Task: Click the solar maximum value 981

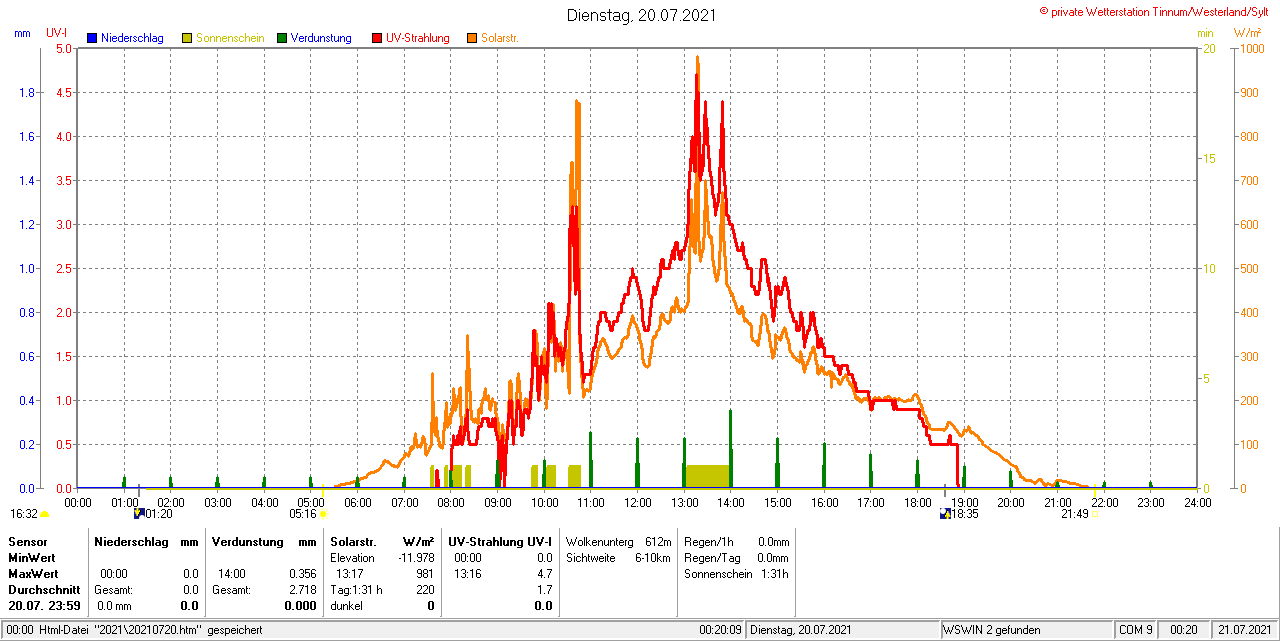Action: pos(425,574)
